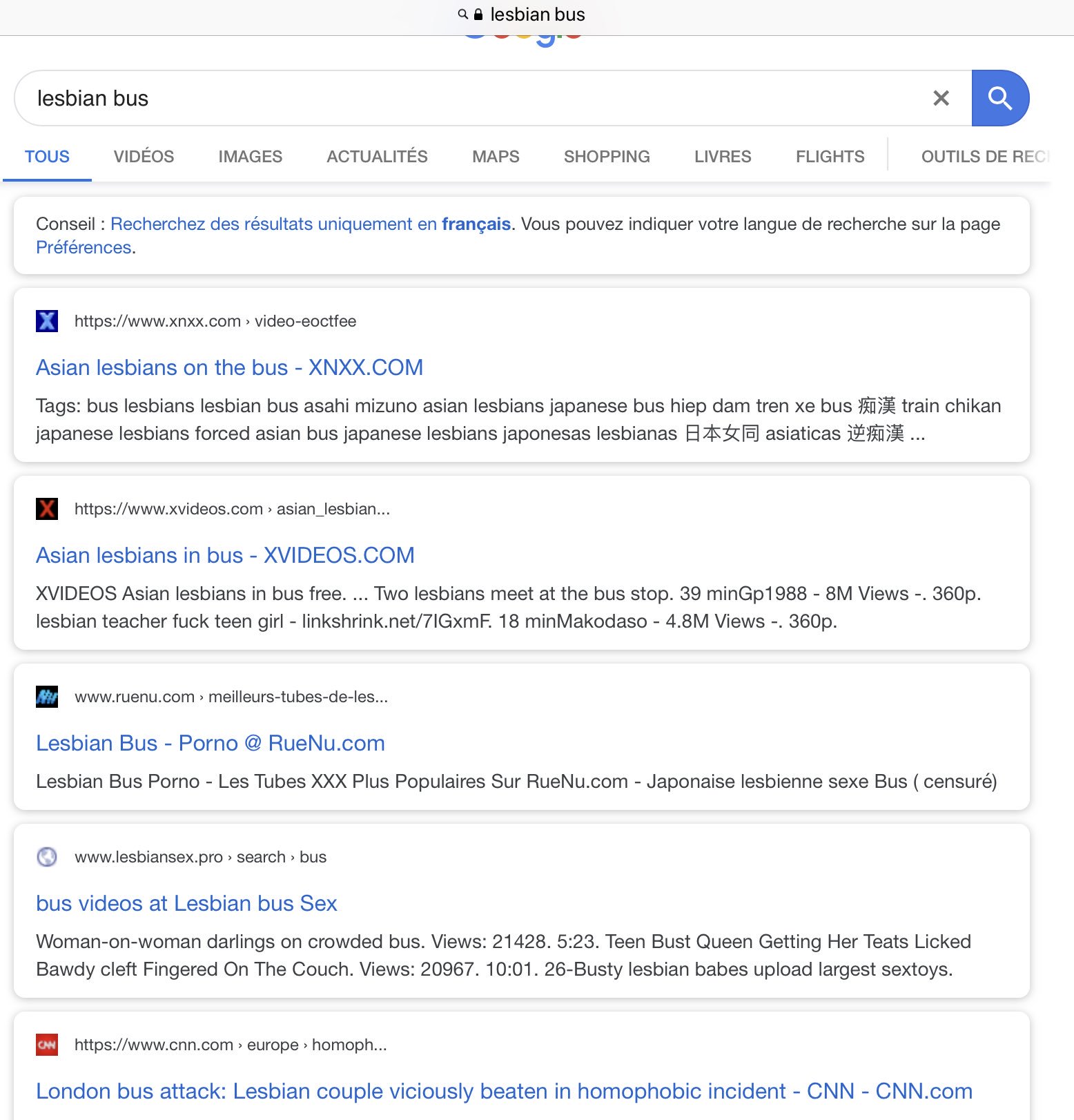Screen dimensions: 1074x1120
Task: Click the lesbiansex.pro globe favicon
Action: pos(47,857)
